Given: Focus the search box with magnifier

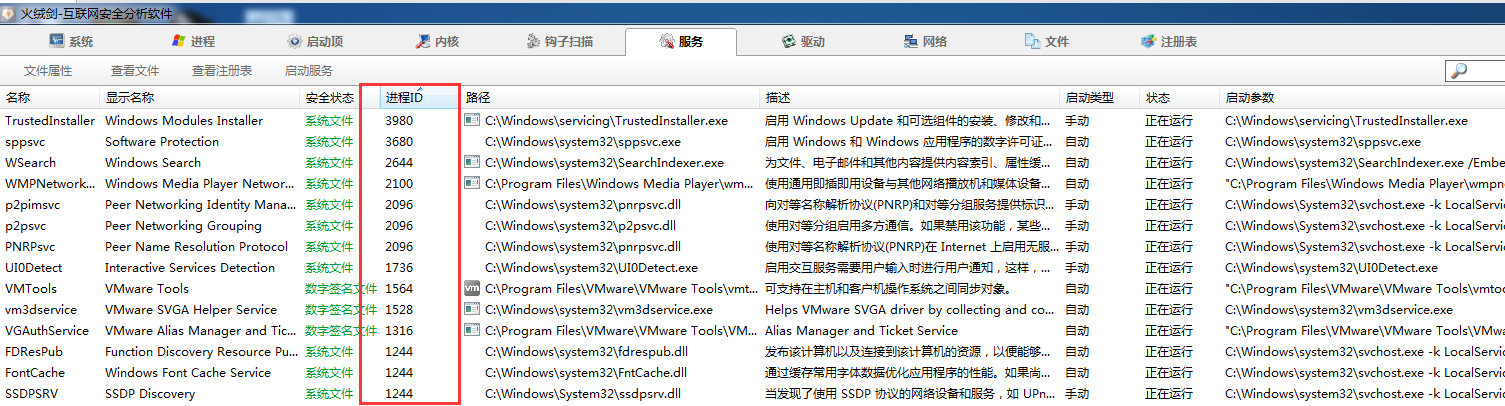Looking at the screenshot, I should coord(1475,71).
